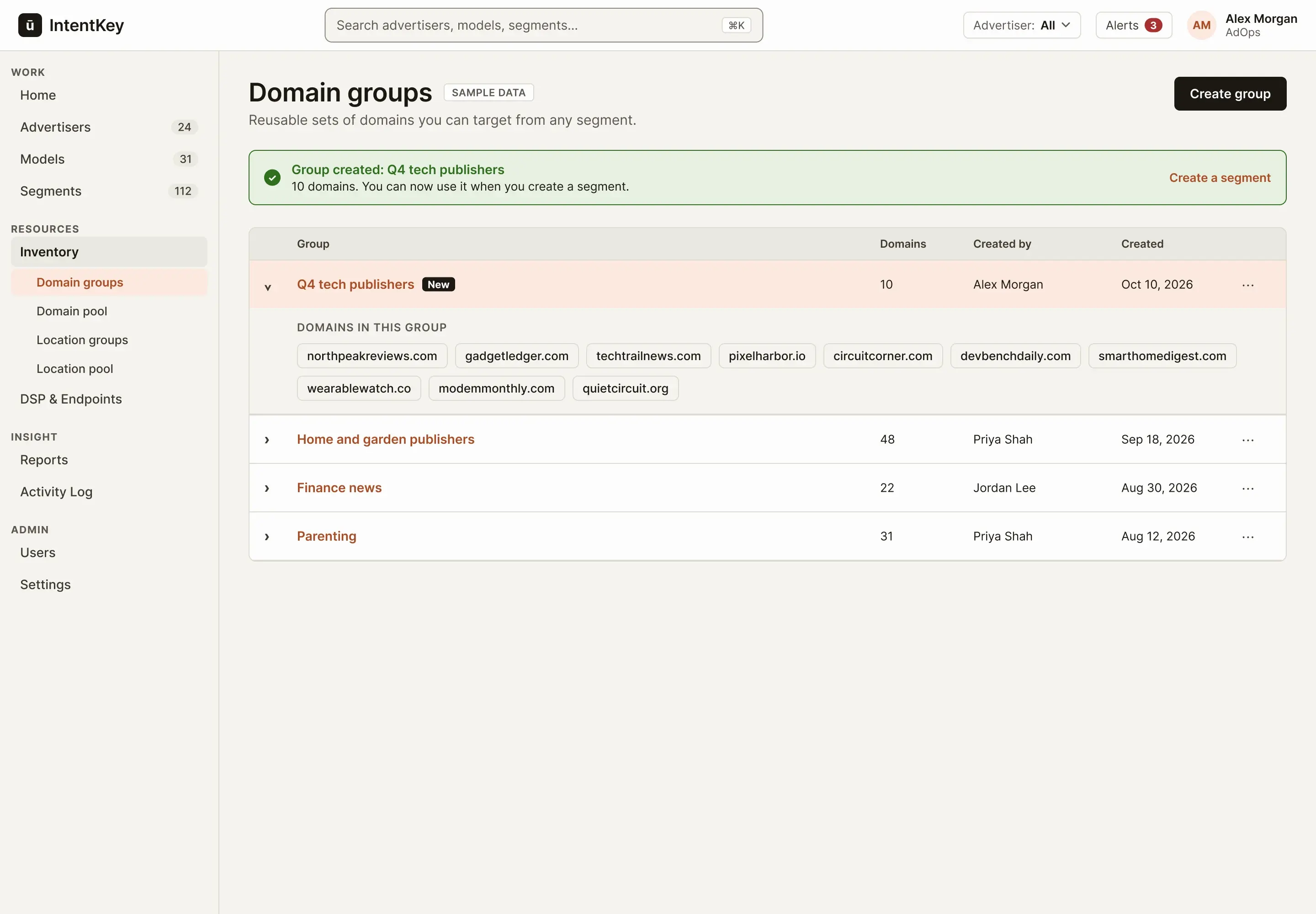Screen dimensions: 1316x914
Task: Open Settings in sidebar
Action: click(109, 585)
